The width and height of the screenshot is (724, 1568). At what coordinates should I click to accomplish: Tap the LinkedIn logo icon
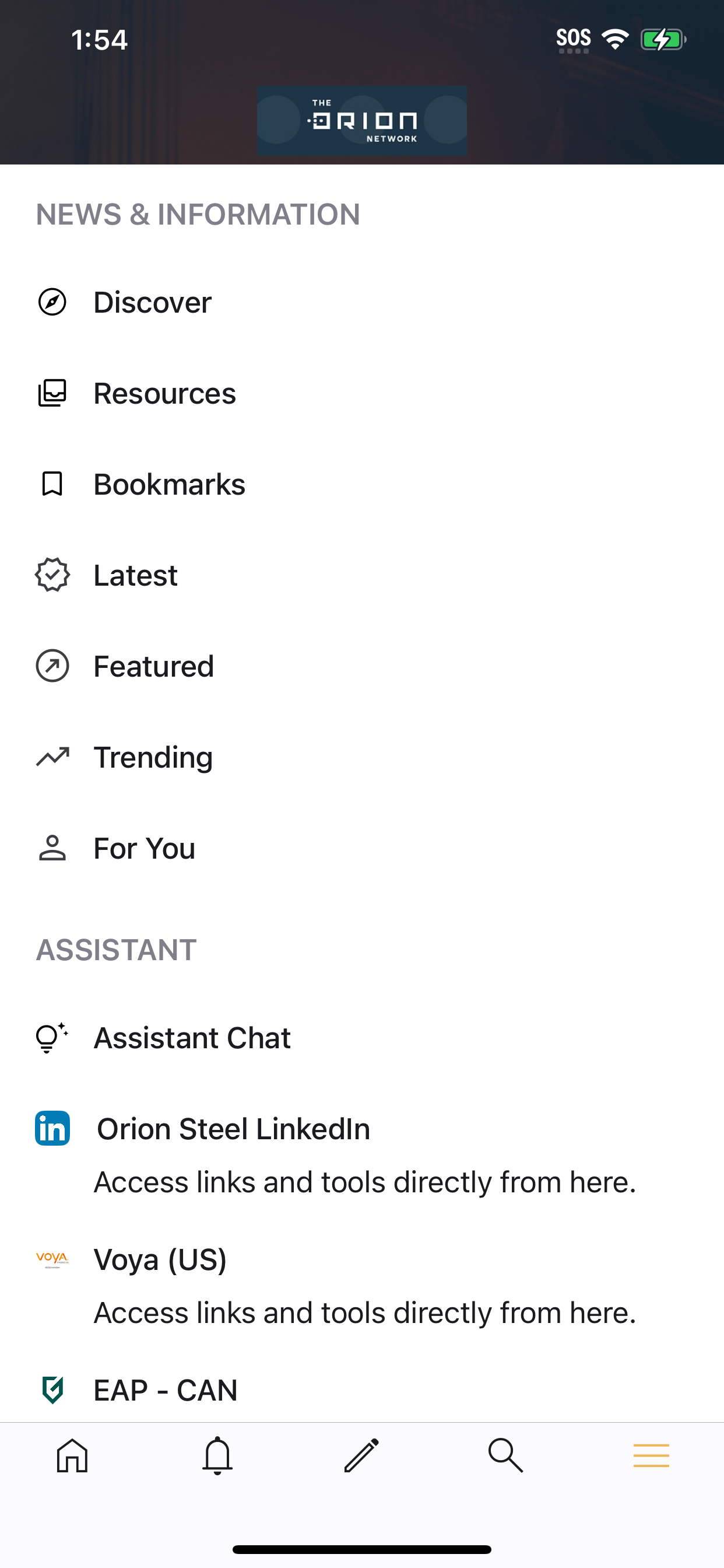pyautogui.click(x=52, y=1129)
